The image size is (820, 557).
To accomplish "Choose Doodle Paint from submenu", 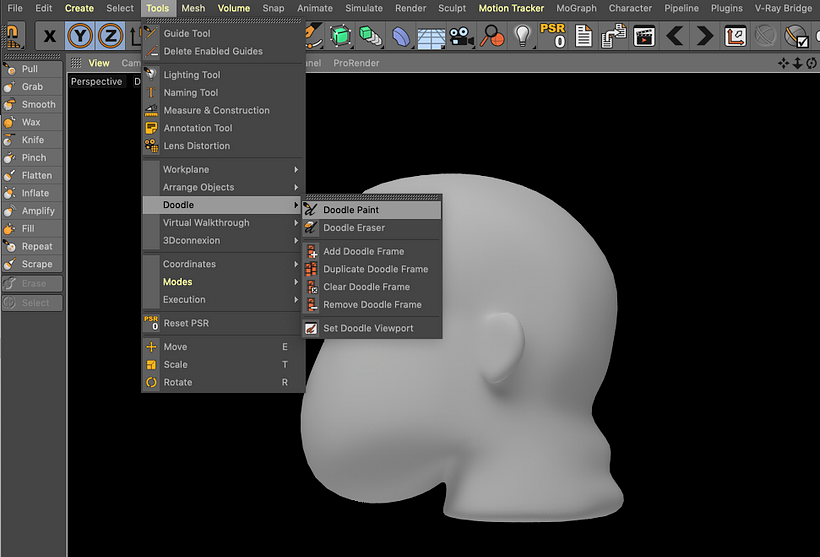I will pyautogui.click(x=372, y=210).
